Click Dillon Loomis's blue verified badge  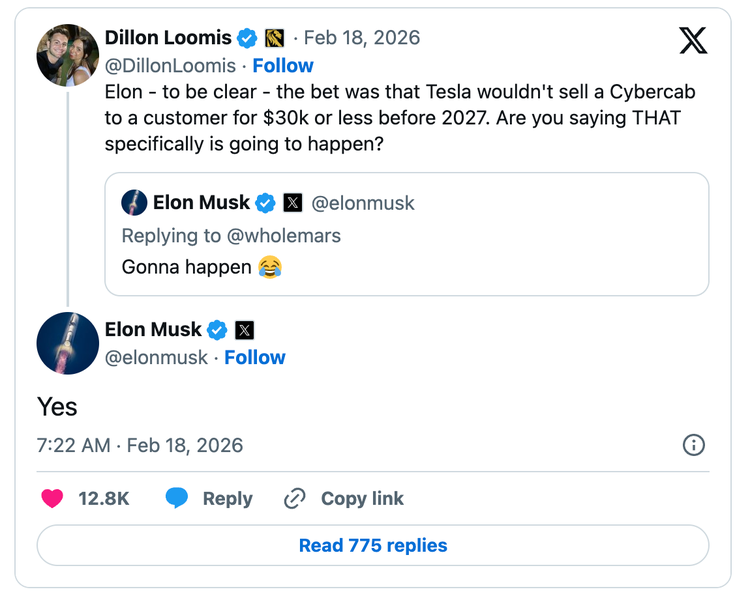(247, 38)
